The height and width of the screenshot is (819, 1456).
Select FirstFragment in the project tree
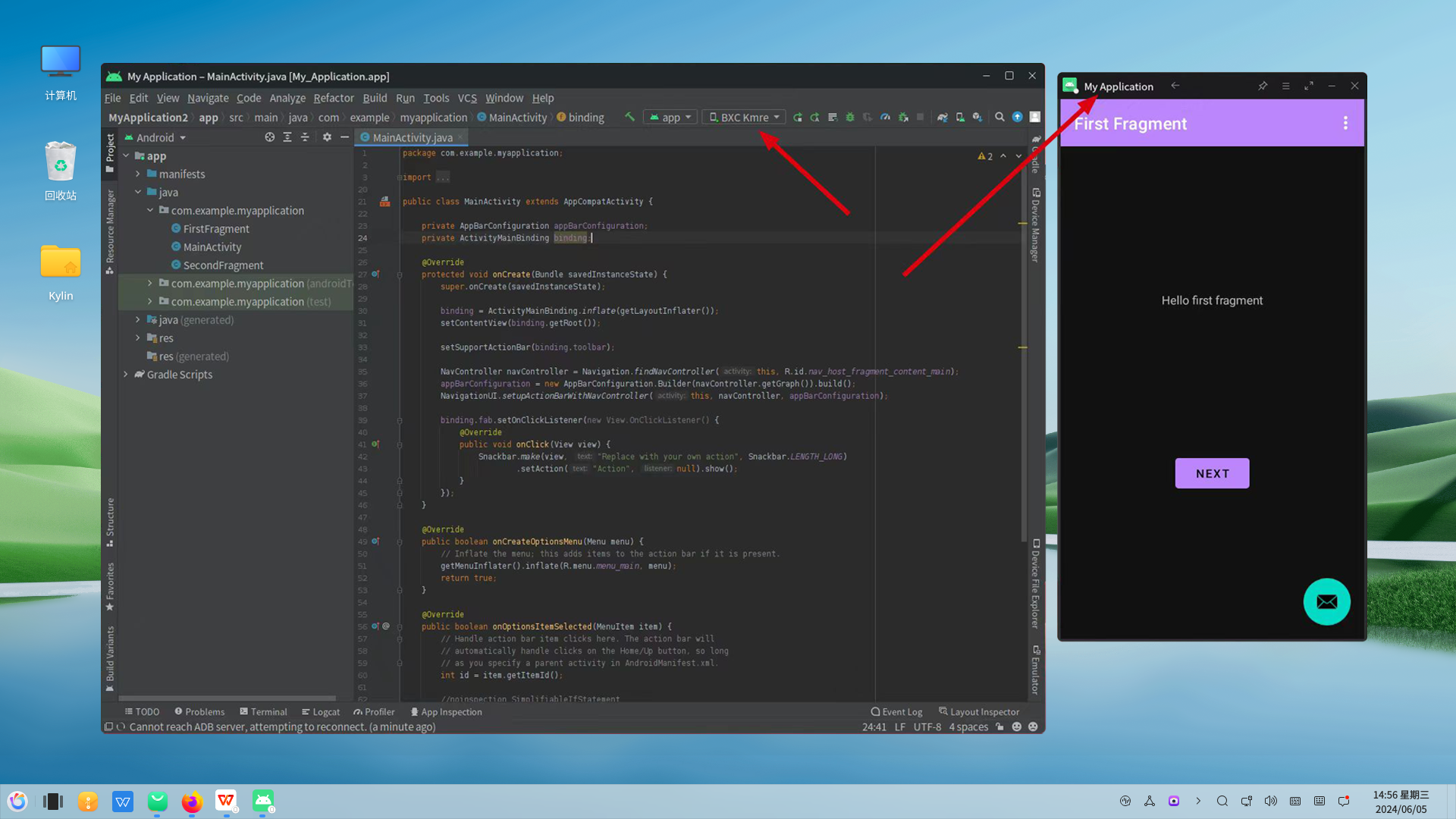pyautogui.click(x=215, y=229)
